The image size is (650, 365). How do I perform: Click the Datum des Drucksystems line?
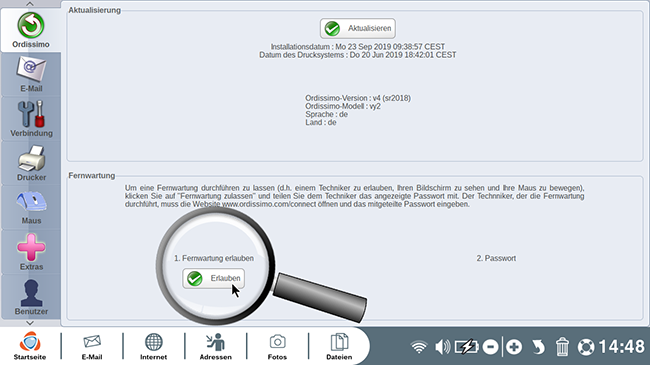(357, 55)
